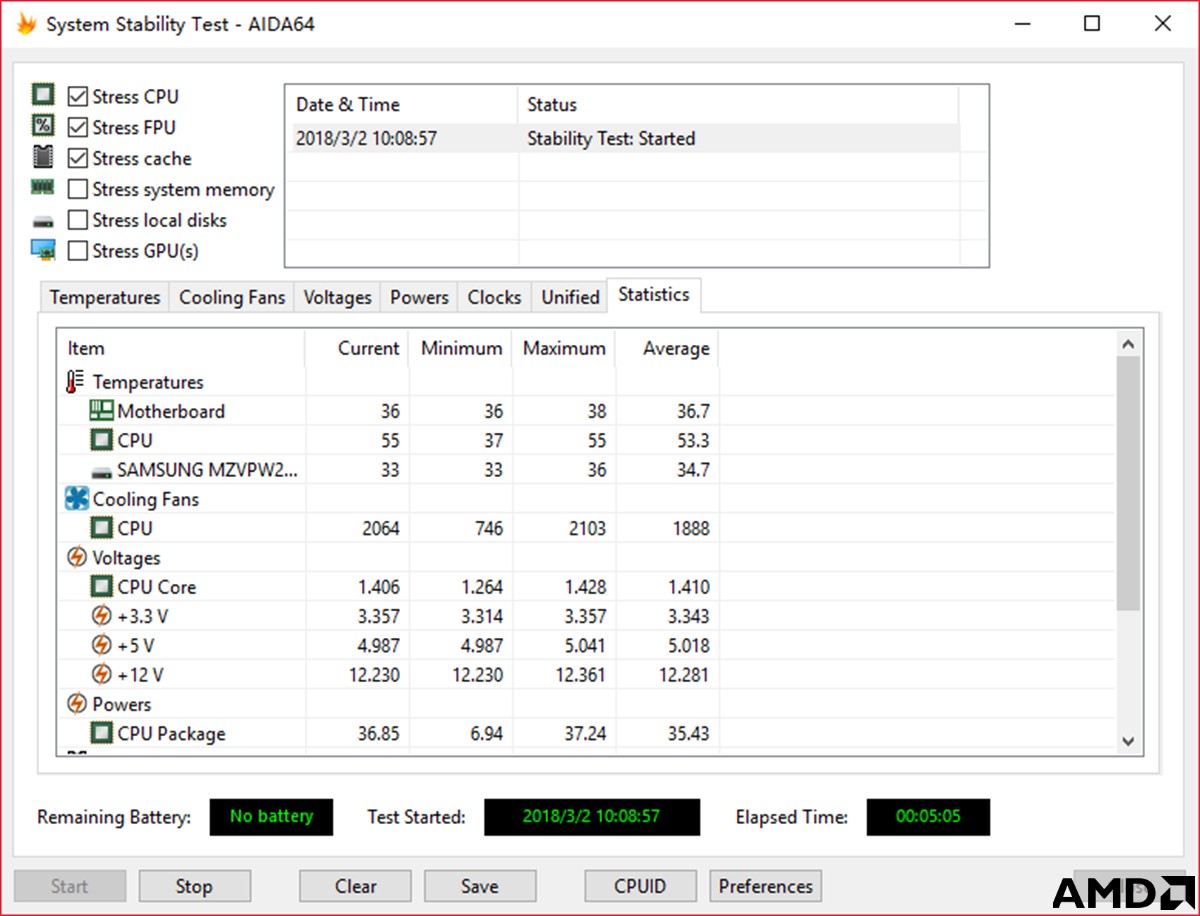1200x916 pixels.
Task: Click the CPU Core maximum value 1.428
Action: pyautogui.click(x=584, y=588)
